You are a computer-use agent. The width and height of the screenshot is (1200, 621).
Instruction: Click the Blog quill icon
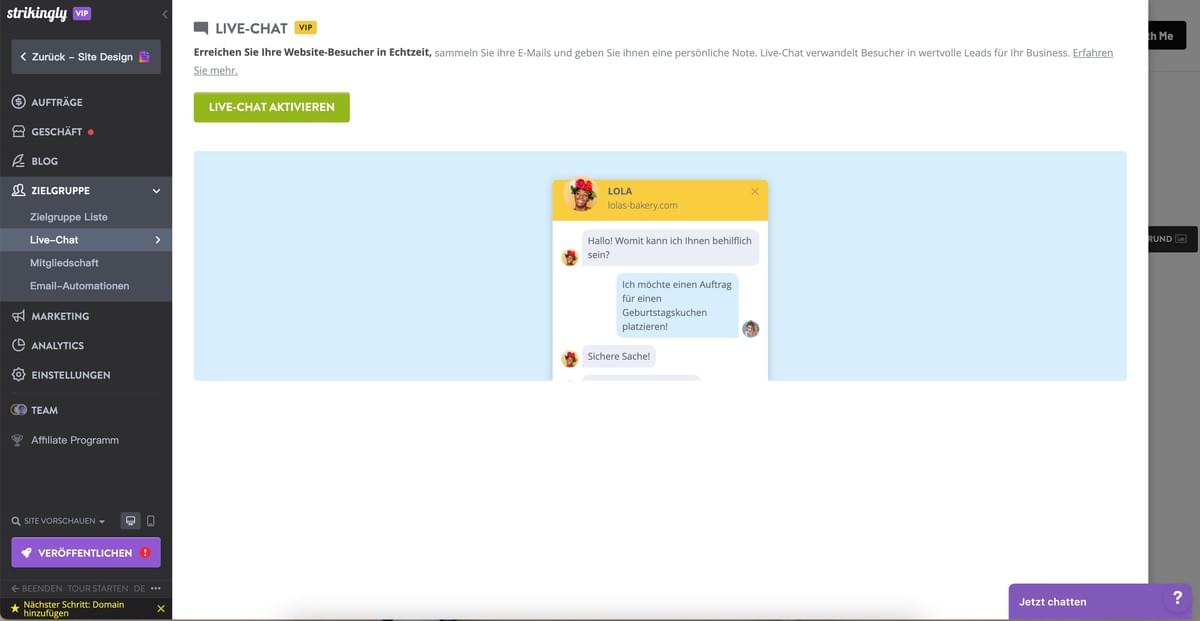pos(18,160)
